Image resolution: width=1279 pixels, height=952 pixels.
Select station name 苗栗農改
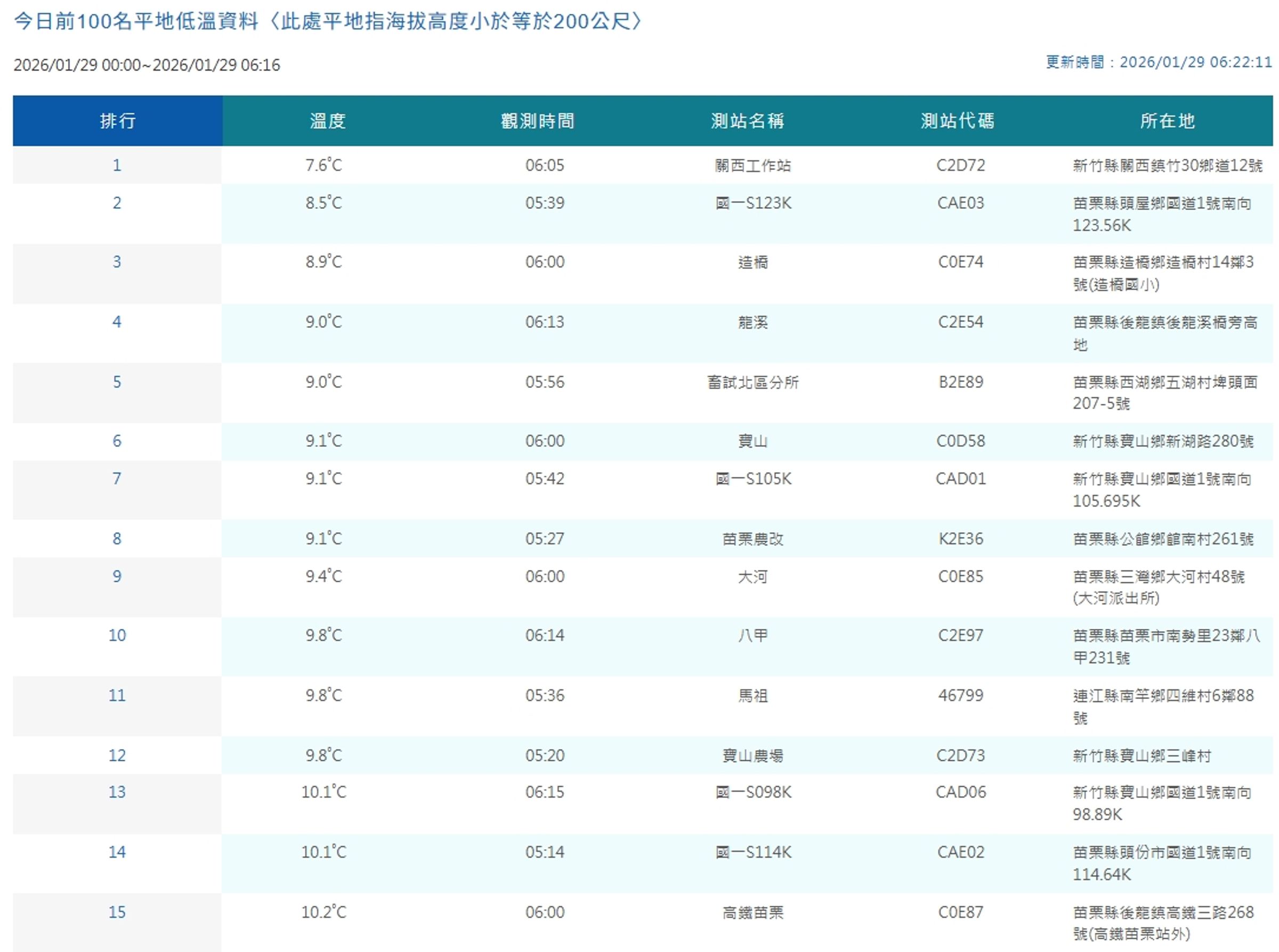tap(753, 539)
